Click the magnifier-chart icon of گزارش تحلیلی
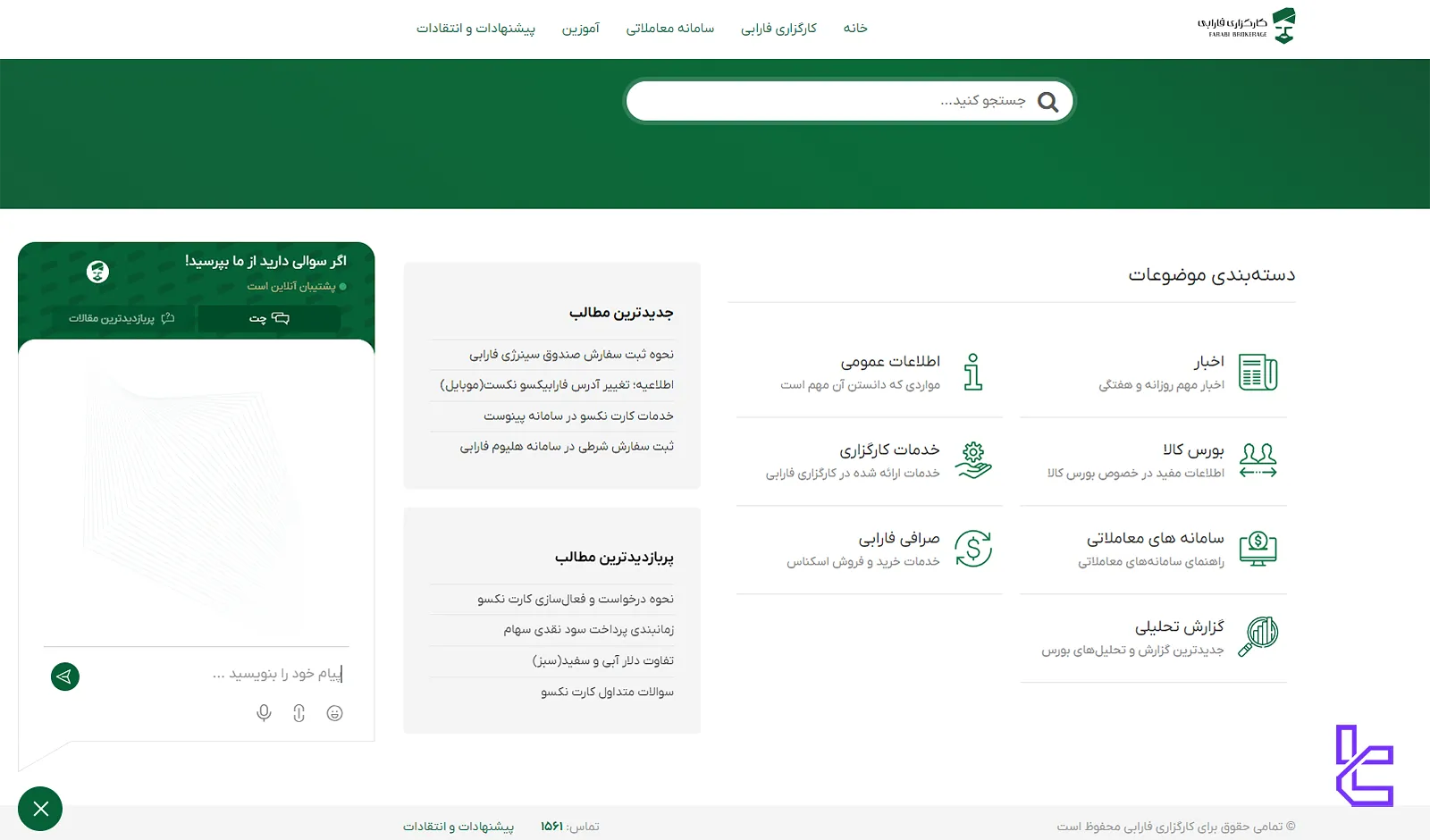Screen dimensions: 1430x840 point(1259,636)
